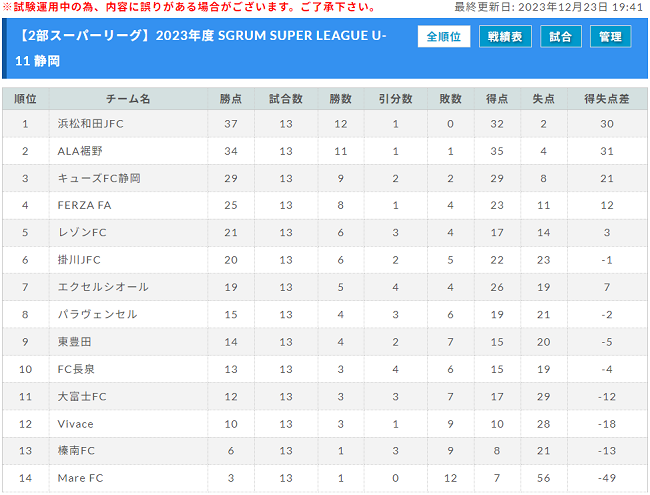This screenshot has height=495, width=650.
Task: Select team 浜松和田JFC
Action: [x=90, y=124]
